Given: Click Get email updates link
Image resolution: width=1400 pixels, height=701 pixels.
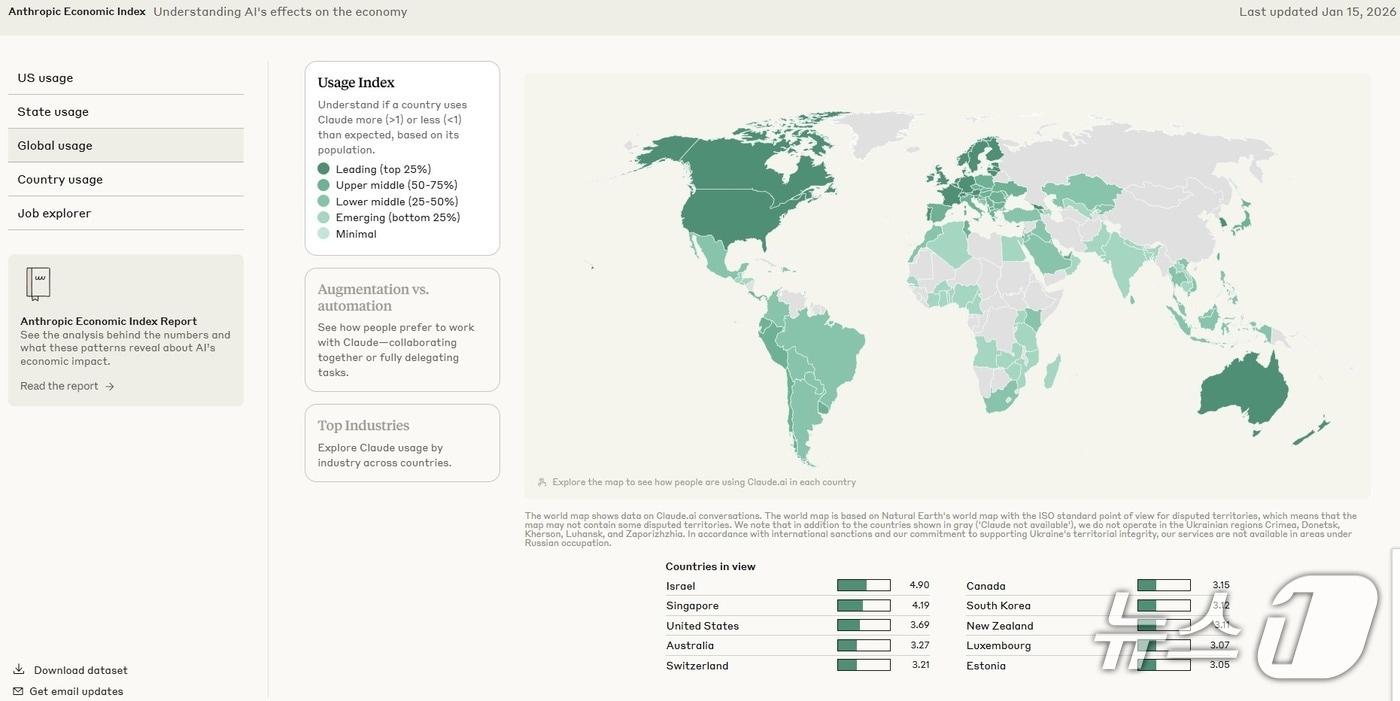Looking at the screenshot, I should (76, 691).
